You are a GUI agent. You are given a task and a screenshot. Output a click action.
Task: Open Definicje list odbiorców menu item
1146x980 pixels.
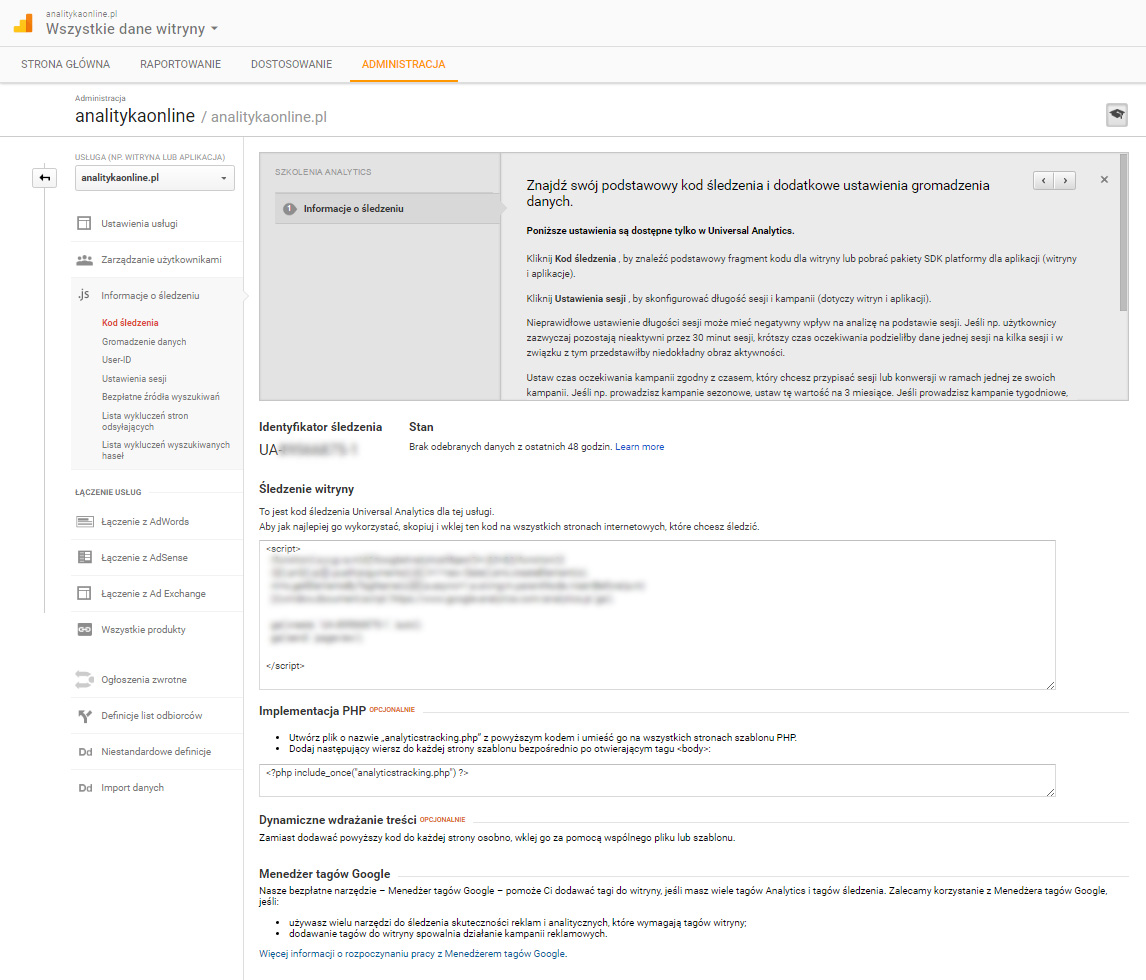(152, 715)
